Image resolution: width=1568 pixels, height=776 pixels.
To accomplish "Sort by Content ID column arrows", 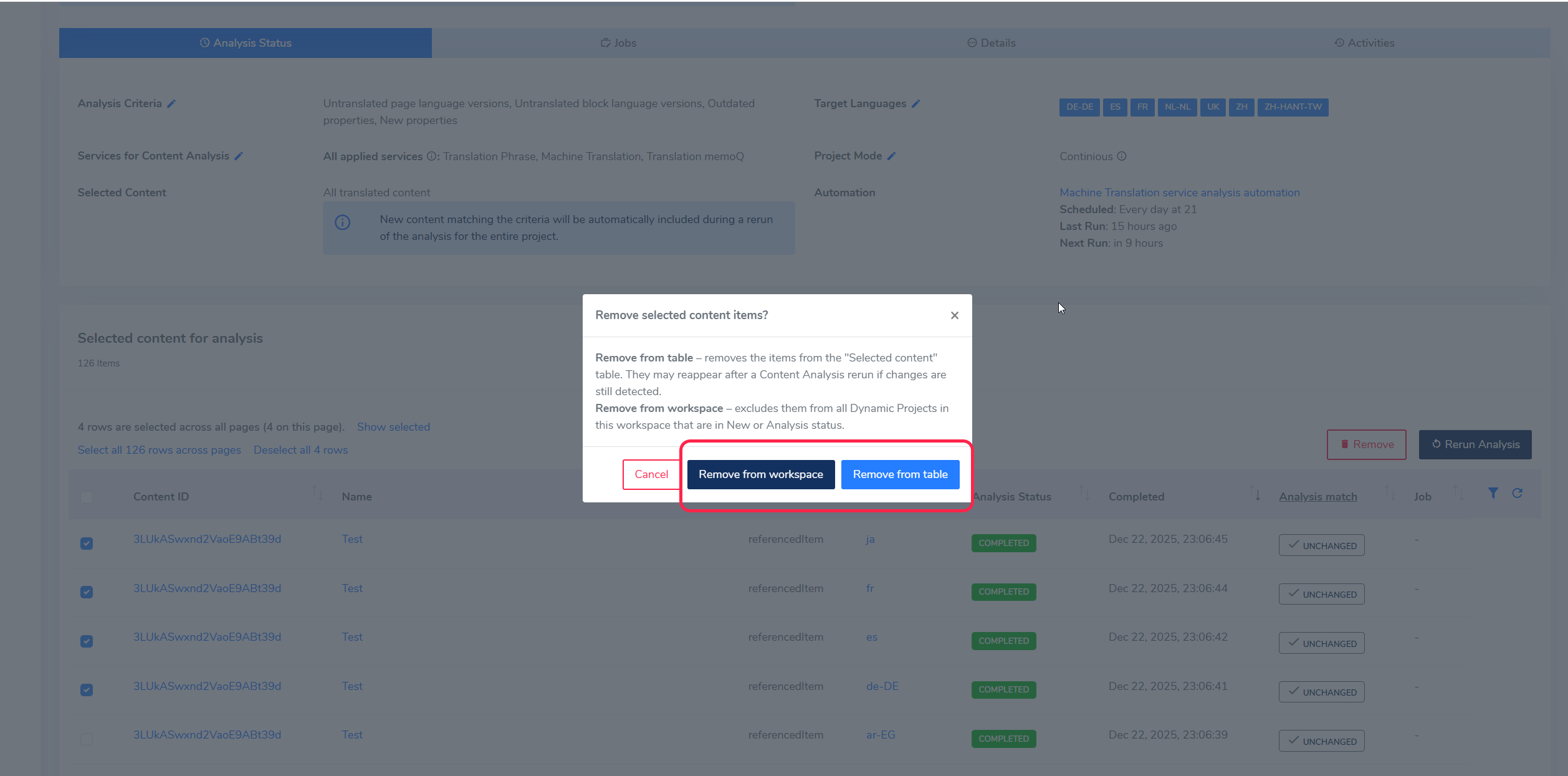I will pos(318,493).
